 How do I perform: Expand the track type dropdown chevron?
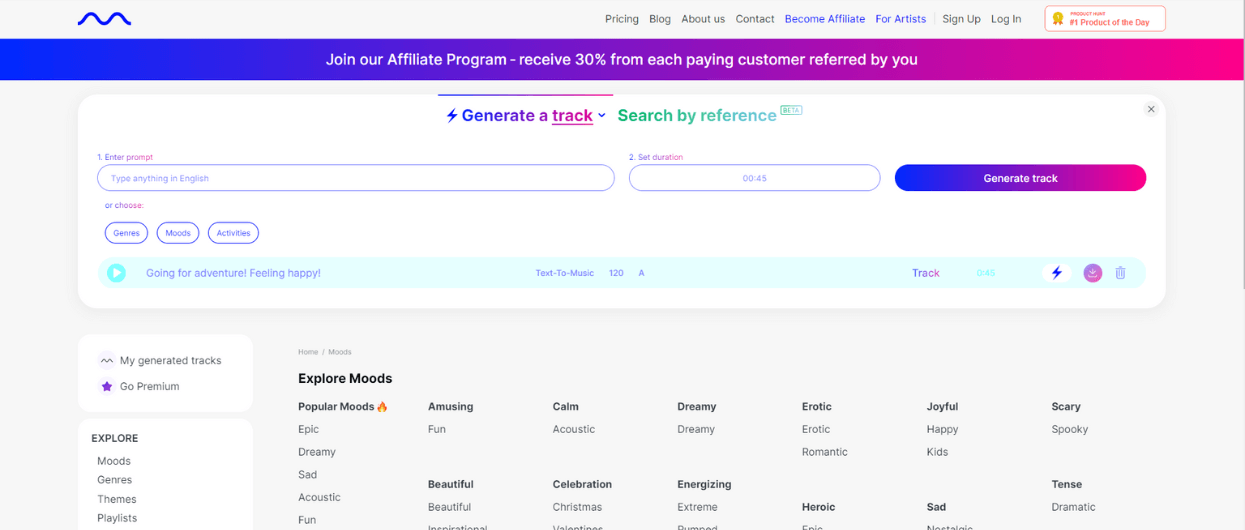tap(602, 116)
